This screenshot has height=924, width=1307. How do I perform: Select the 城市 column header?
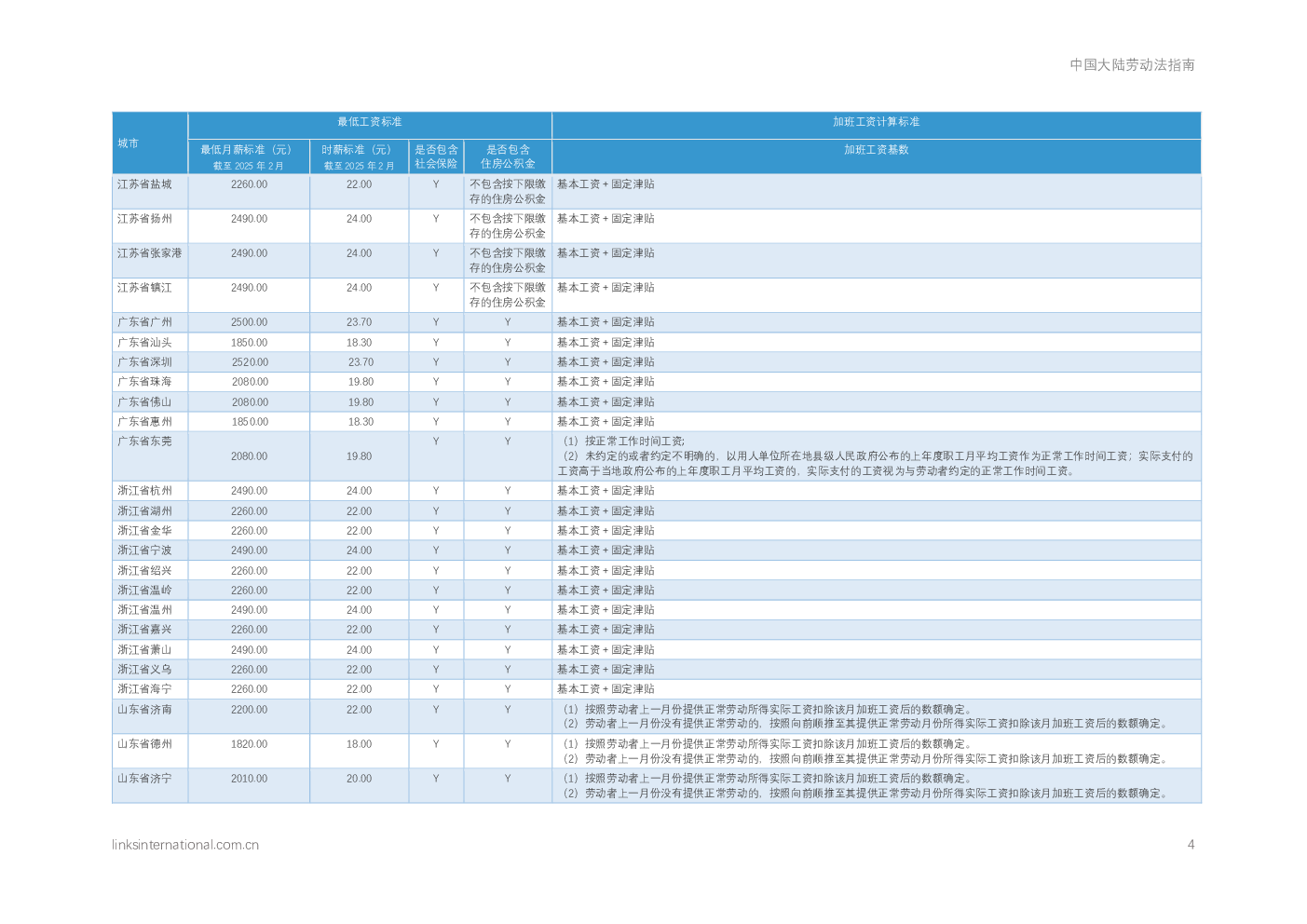[x=129, y=143]
